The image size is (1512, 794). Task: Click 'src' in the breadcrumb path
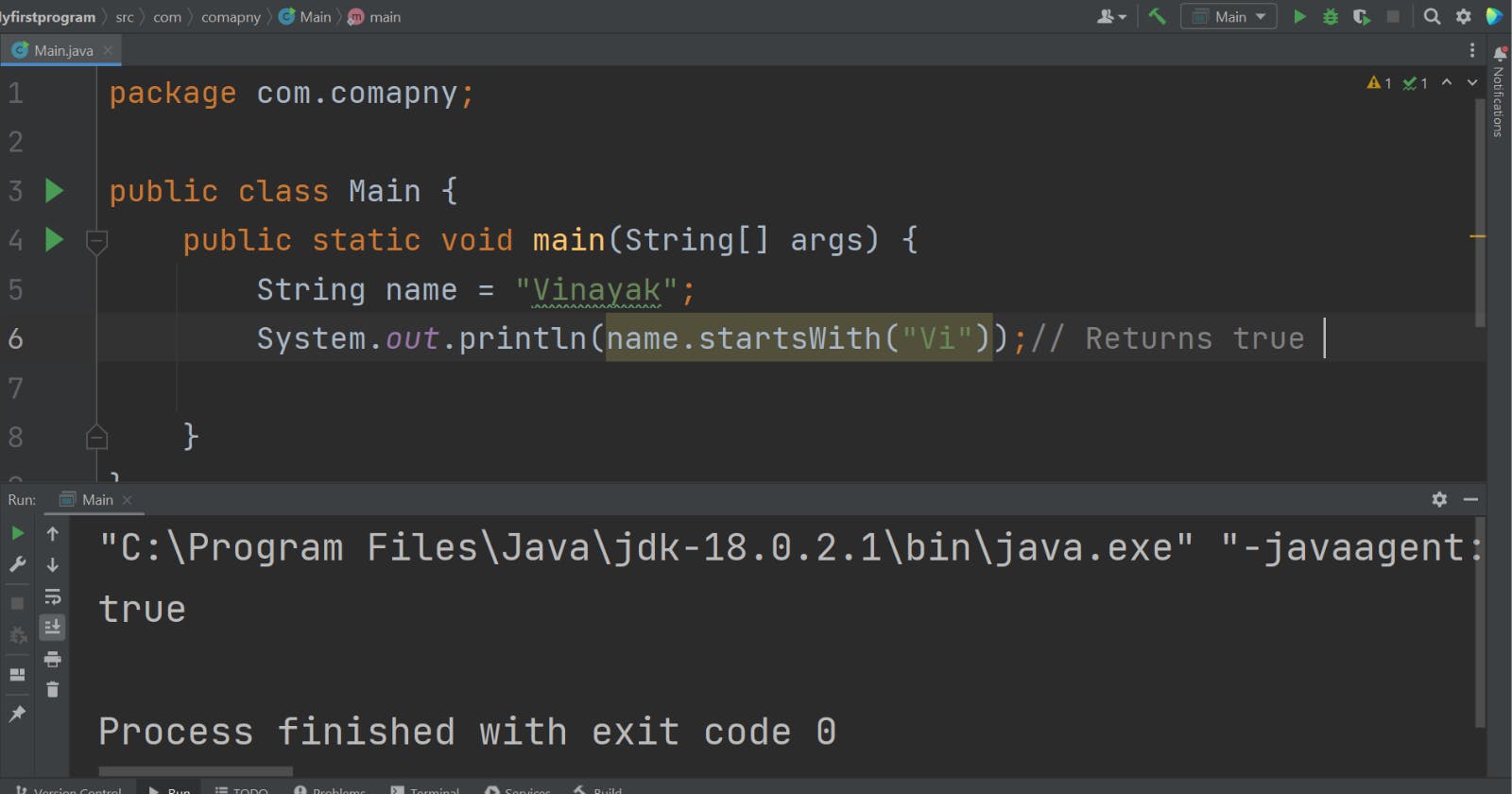(x=125, y=17)
